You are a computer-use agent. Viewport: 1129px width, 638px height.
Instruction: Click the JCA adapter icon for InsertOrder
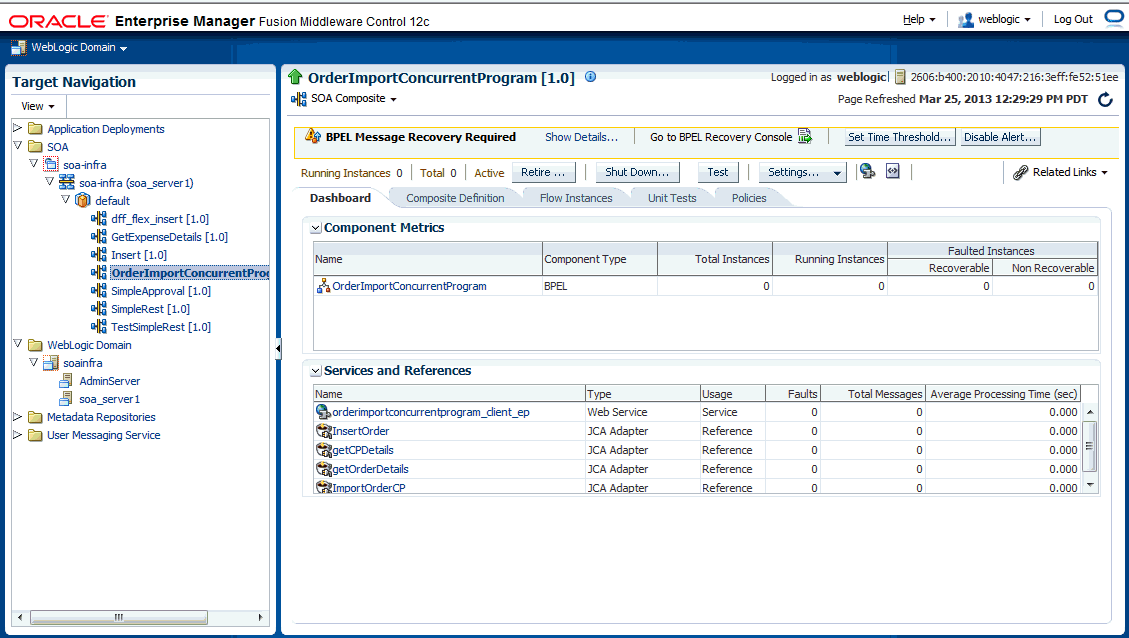point(323,431)
